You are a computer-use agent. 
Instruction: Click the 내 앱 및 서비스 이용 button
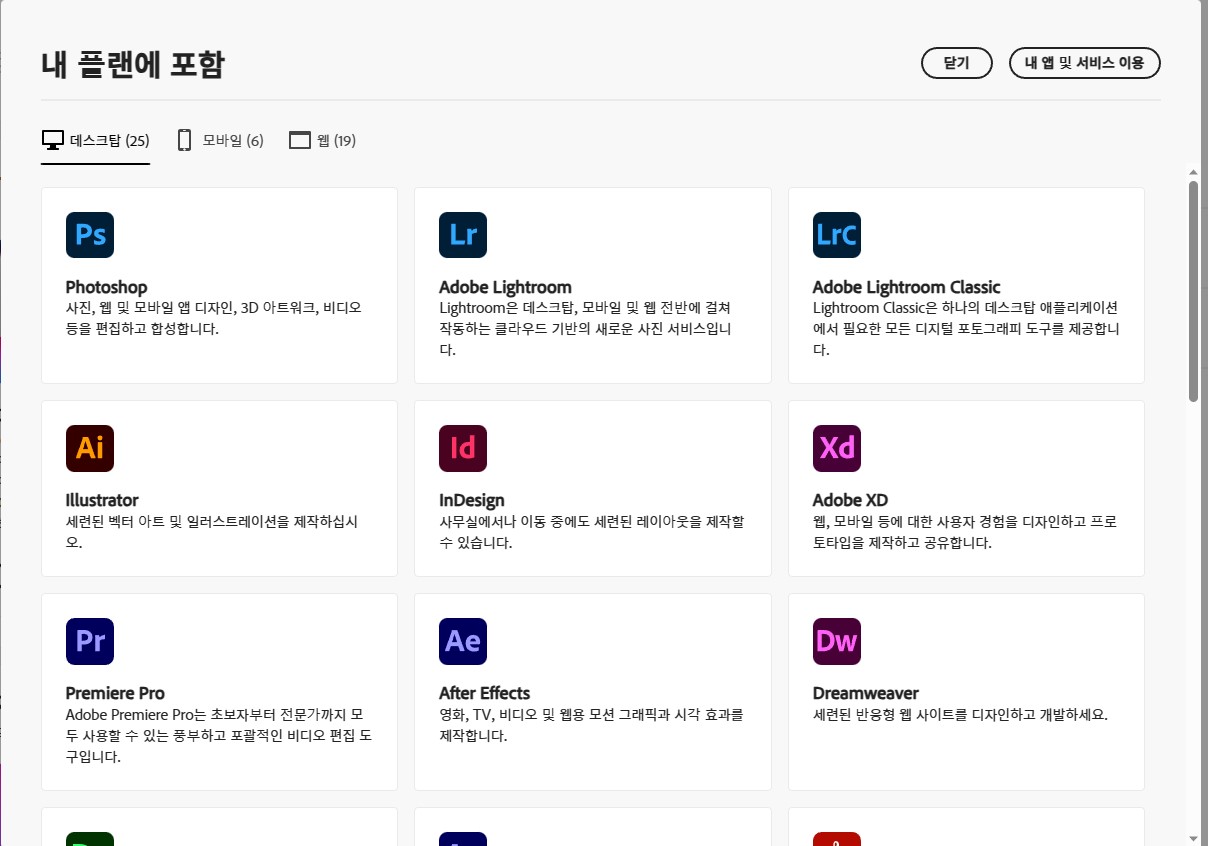tap(1084, 63)
